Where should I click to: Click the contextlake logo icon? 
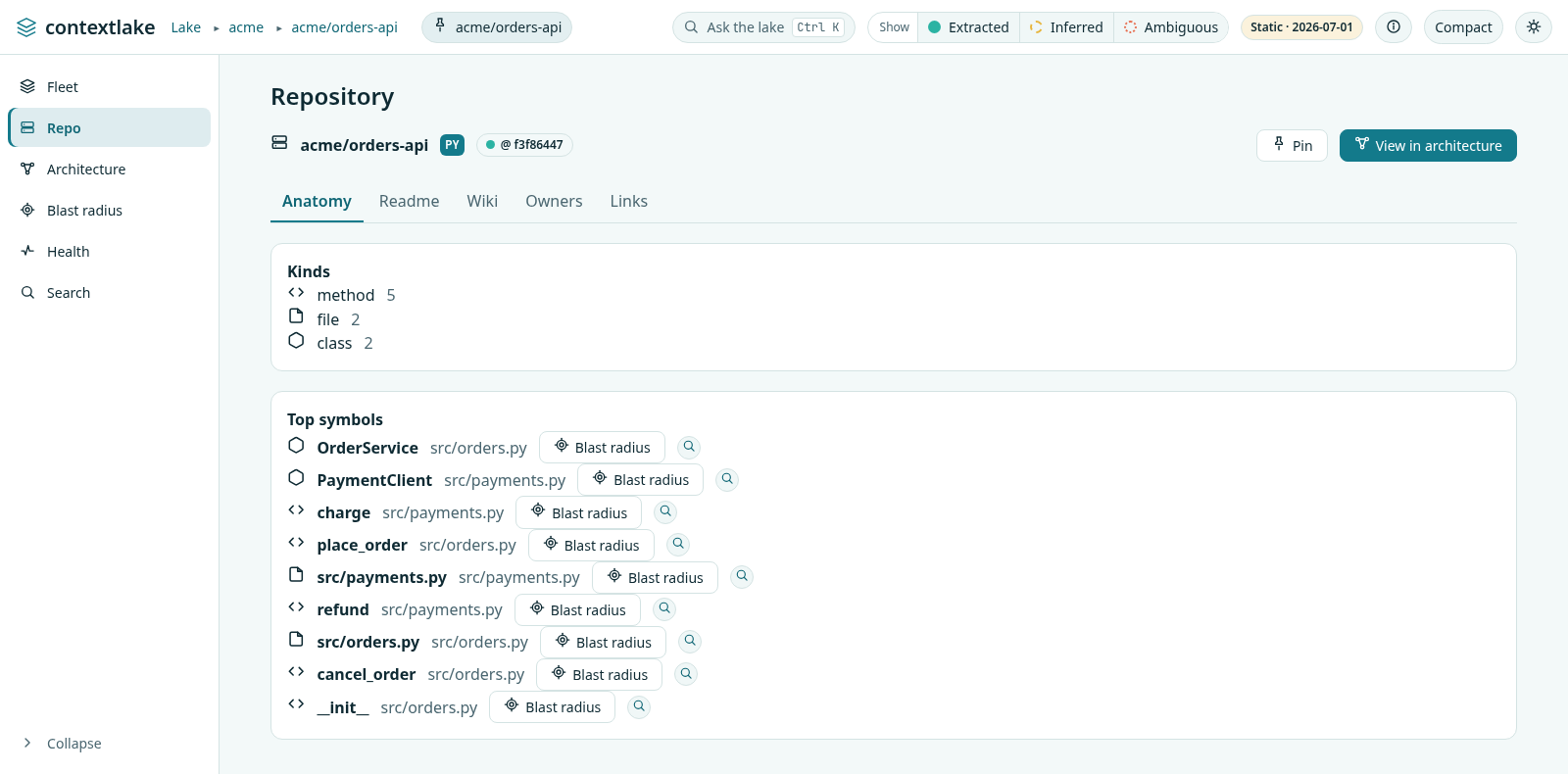[x=26, y=27]
